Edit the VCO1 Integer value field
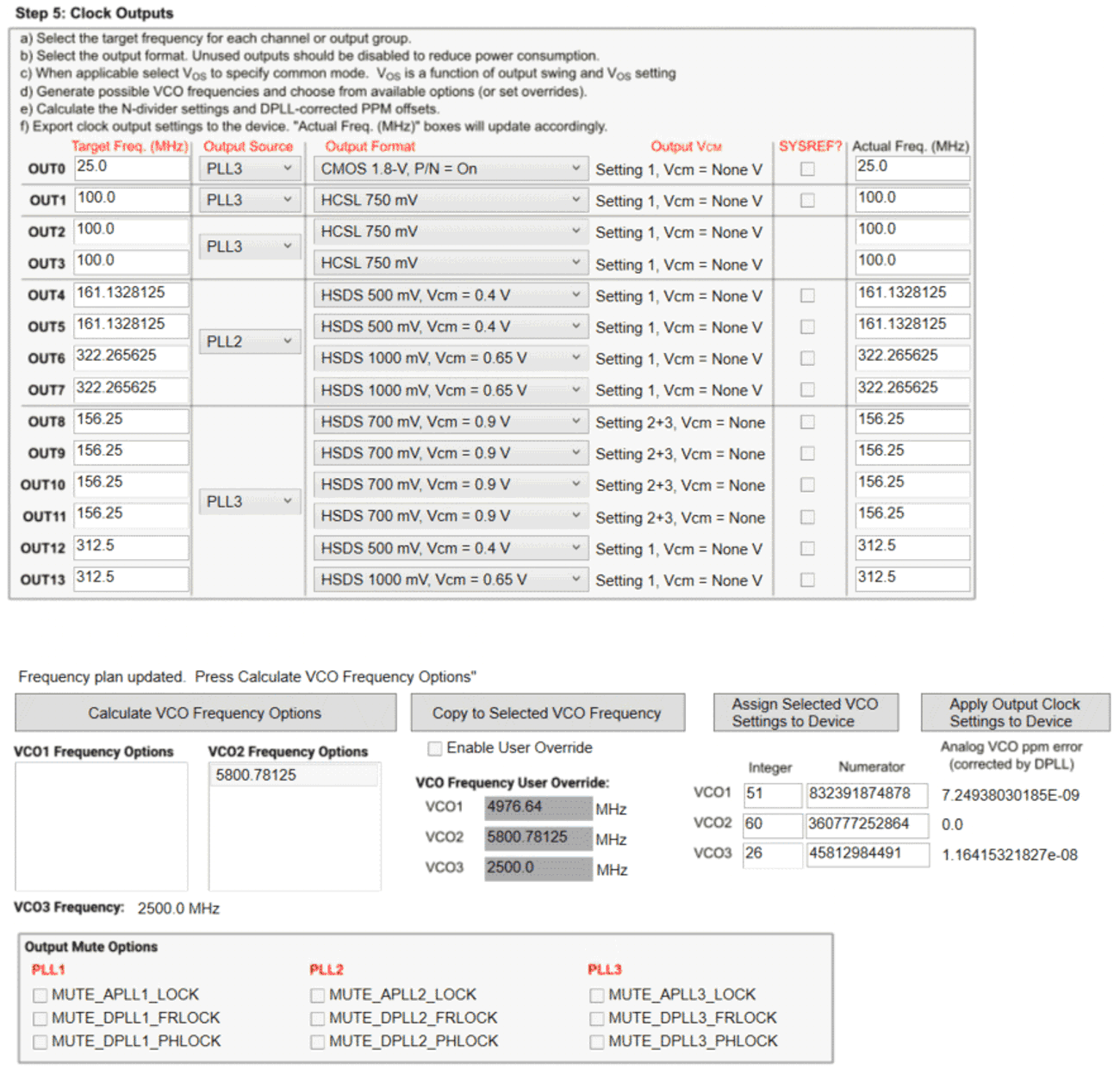The height and width of the screenshot is (1075, 1120). click(x=772, y=794)
